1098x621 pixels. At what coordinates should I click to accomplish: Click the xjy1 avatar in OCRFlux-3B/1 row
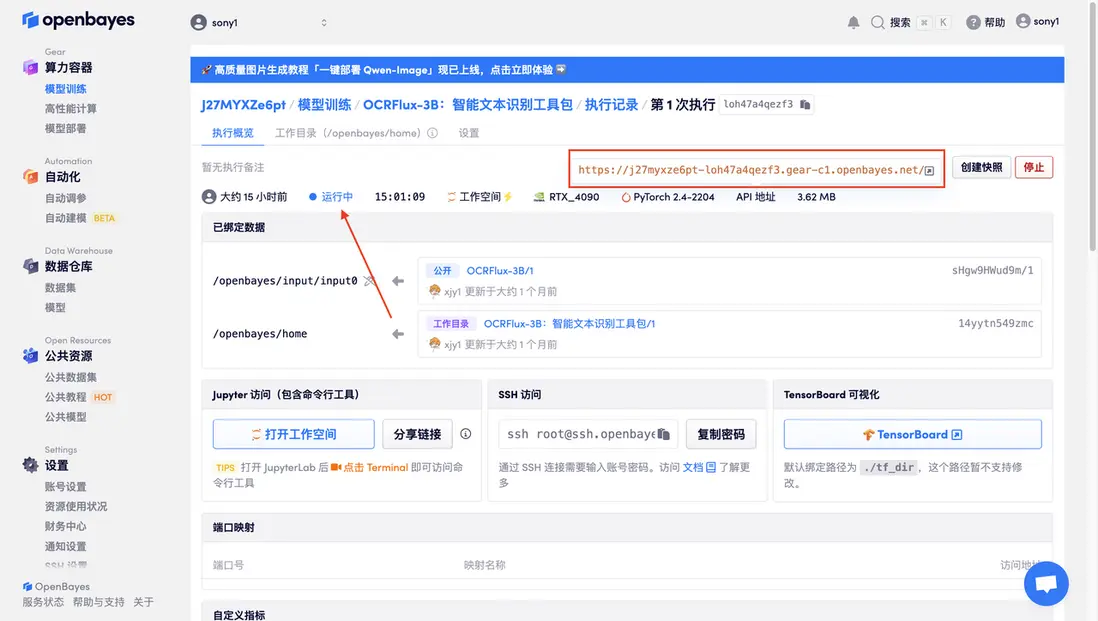(434, 291)
